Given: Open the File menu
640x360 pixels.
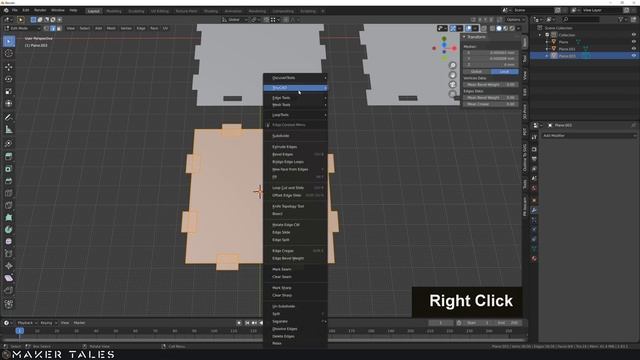Looking at the screenshot, I should click(15, 10).
